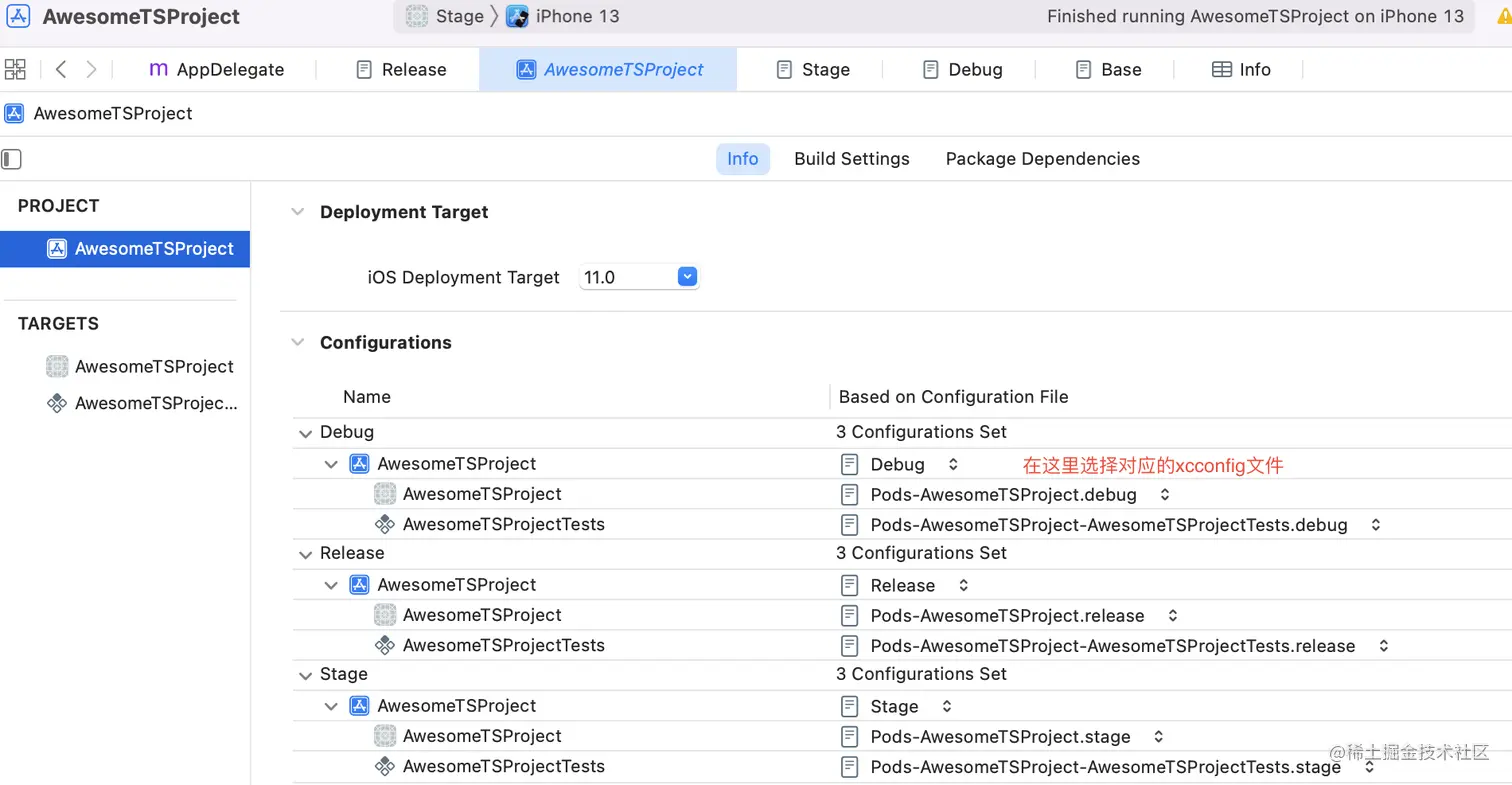Collapse AwesomeTSProject under Debug
Screen dimensions: 1512x785
[331, 464]
